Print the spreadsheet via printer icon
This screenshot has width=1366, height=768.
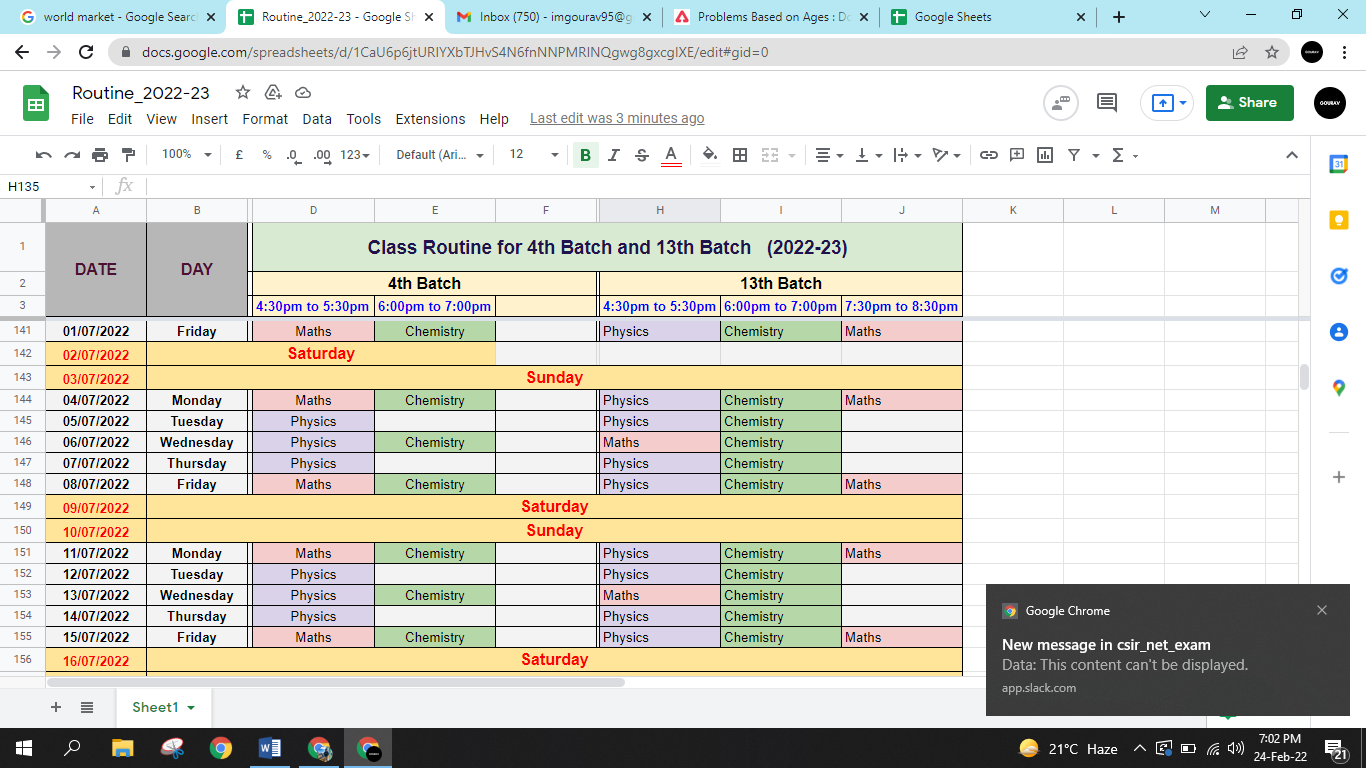[x=100, y=155]
